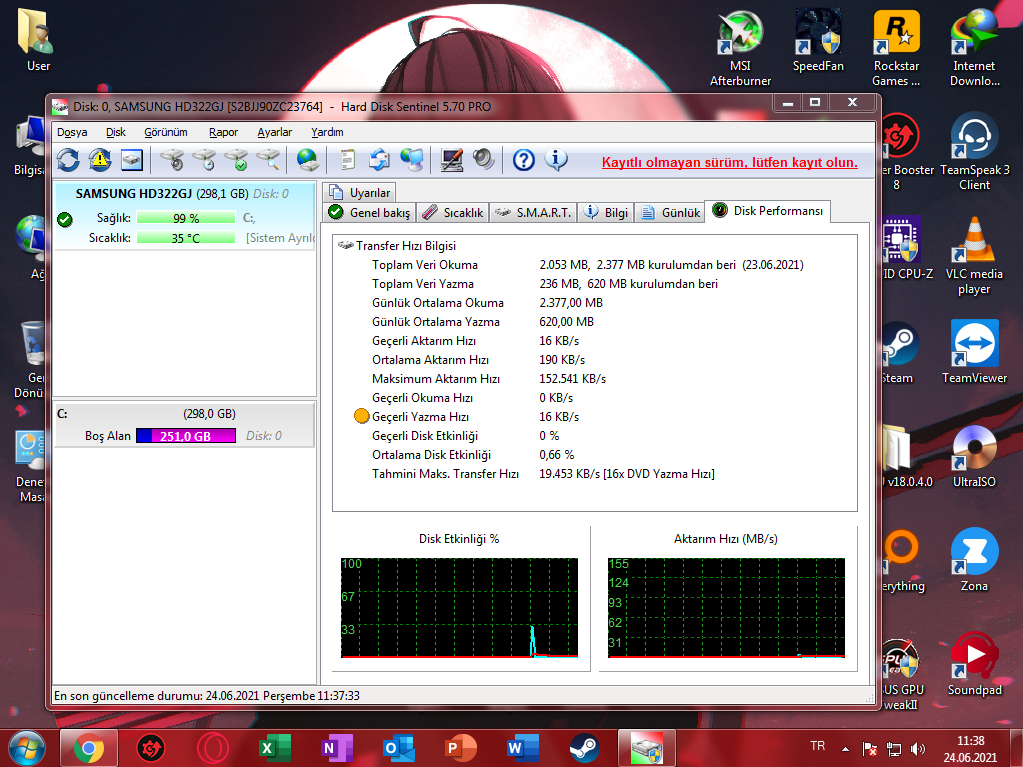Click the green 99 % health bar

click(186, 218)
